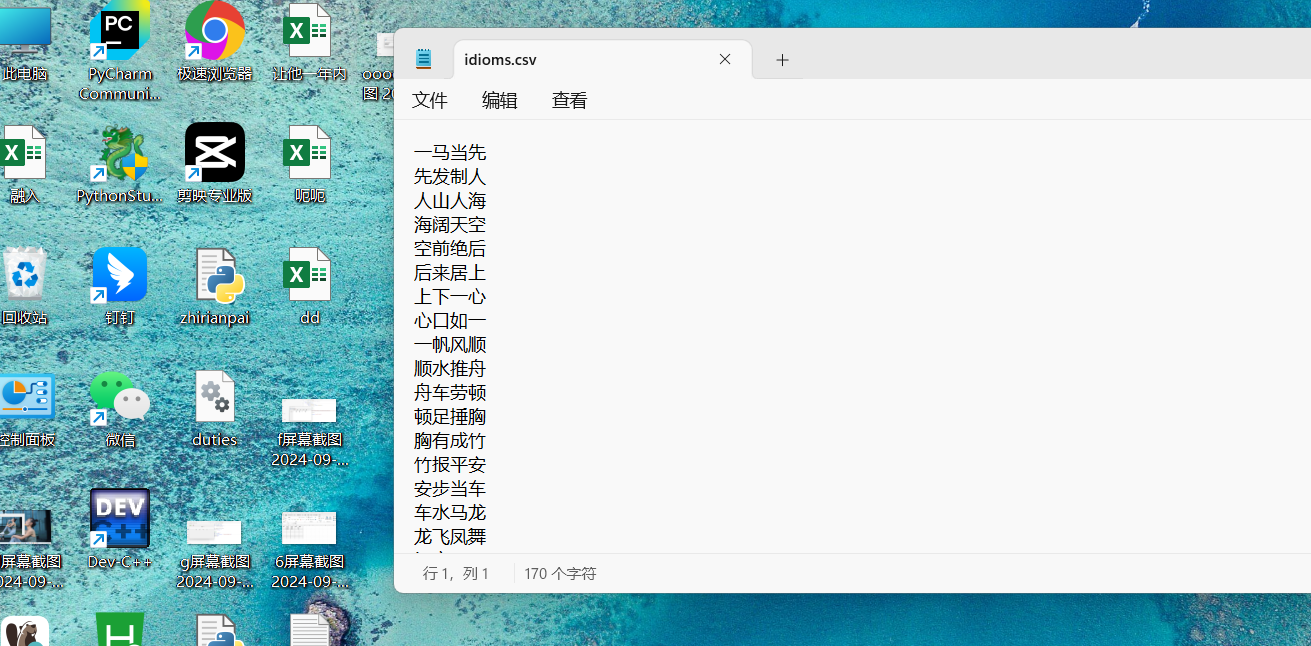Screen dimensions: 1311x646
Task: Select the 钉钉 desktop shortcut
Action: pyautogui.click(x=119, y=287)
